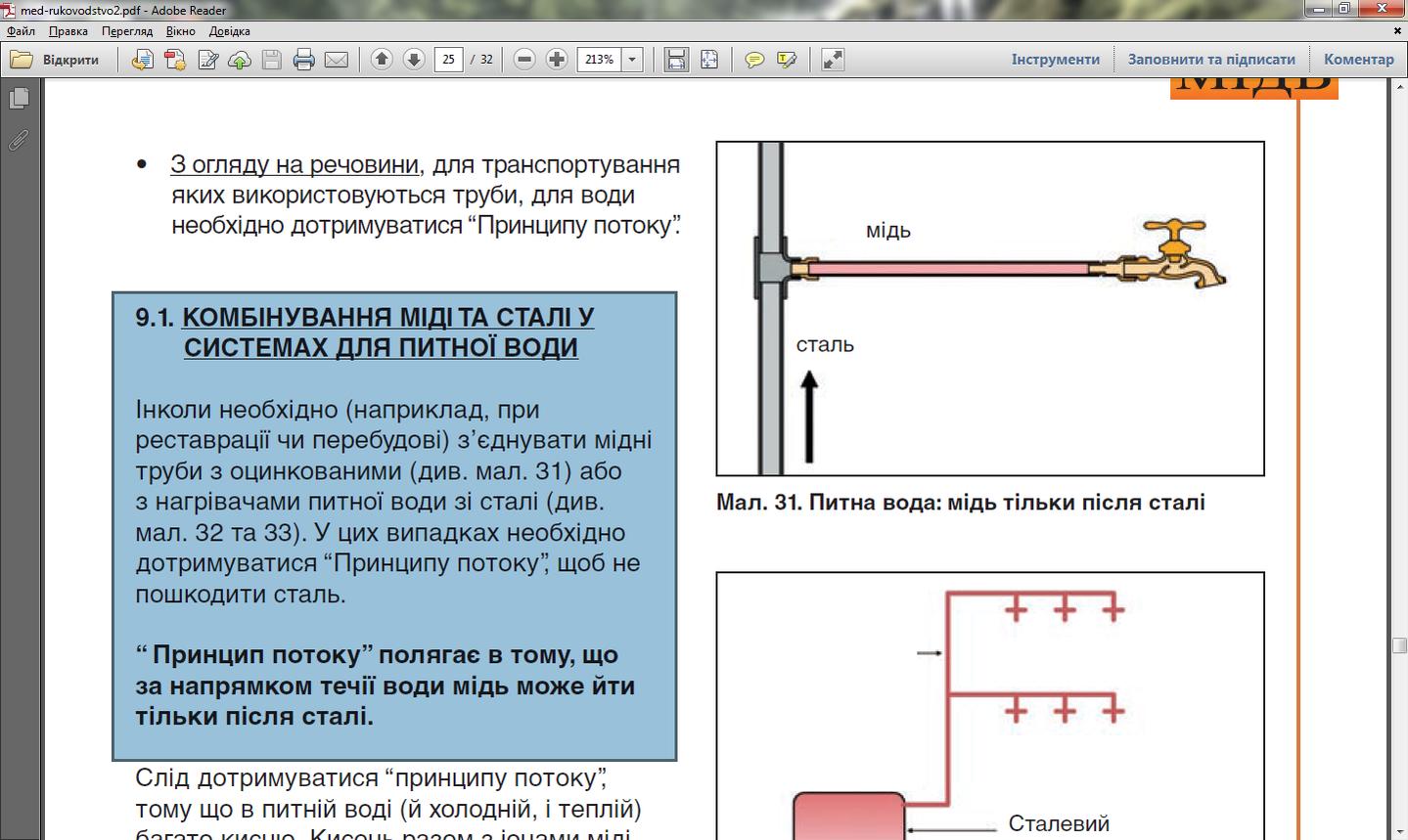The image size is (1408, 840).
Task: Click the convert file to PDF online icon
Action: click(x=143, y=60)
